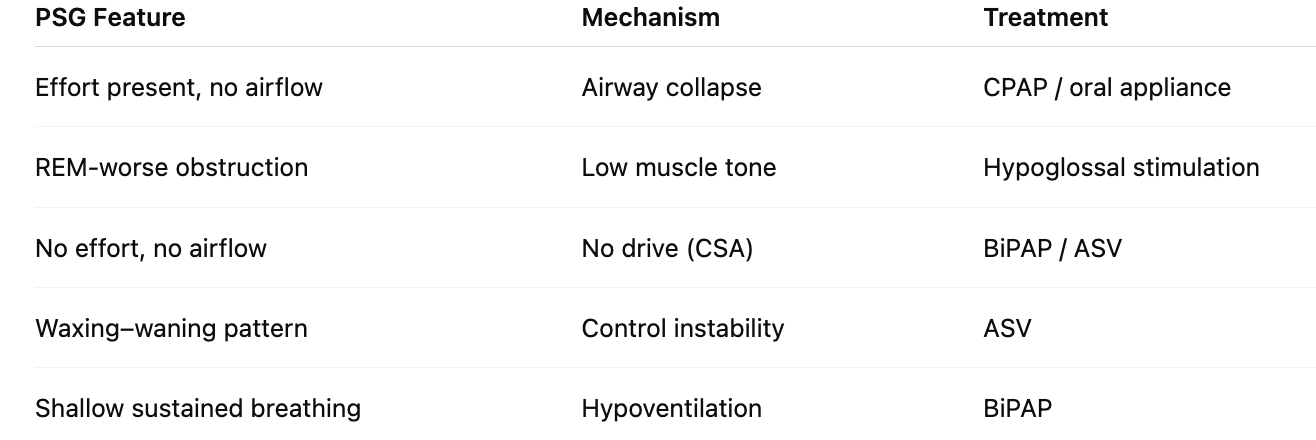1316x440 pixels.
Task: Select the "Airway collapse" mechanism cell
Action: pyautogui.click(x=671, y=87)
